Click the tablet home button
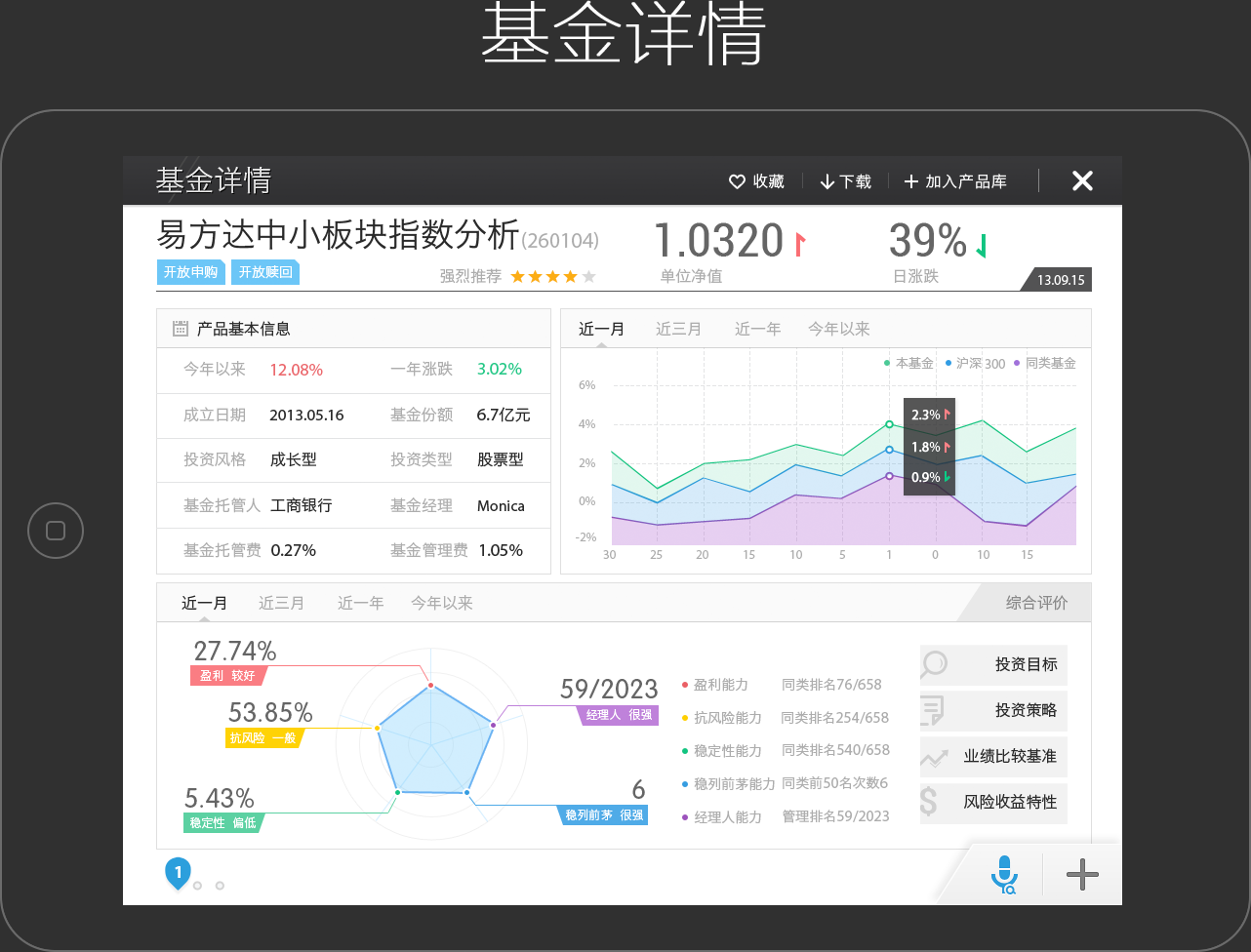Viewport: 1251px width, 952px height. click(x=56, y=531)
